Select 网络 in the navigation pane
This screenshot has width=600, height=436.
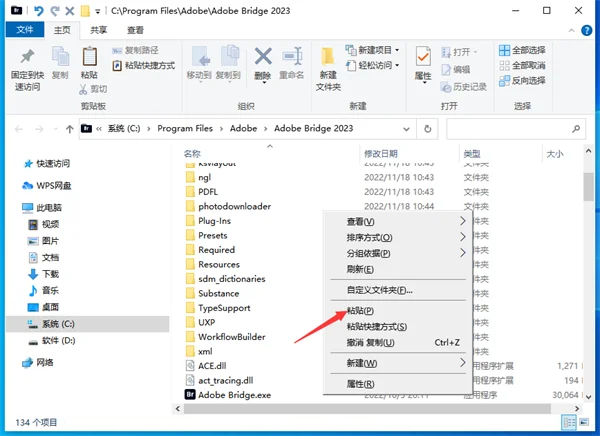tap(38, 362)
